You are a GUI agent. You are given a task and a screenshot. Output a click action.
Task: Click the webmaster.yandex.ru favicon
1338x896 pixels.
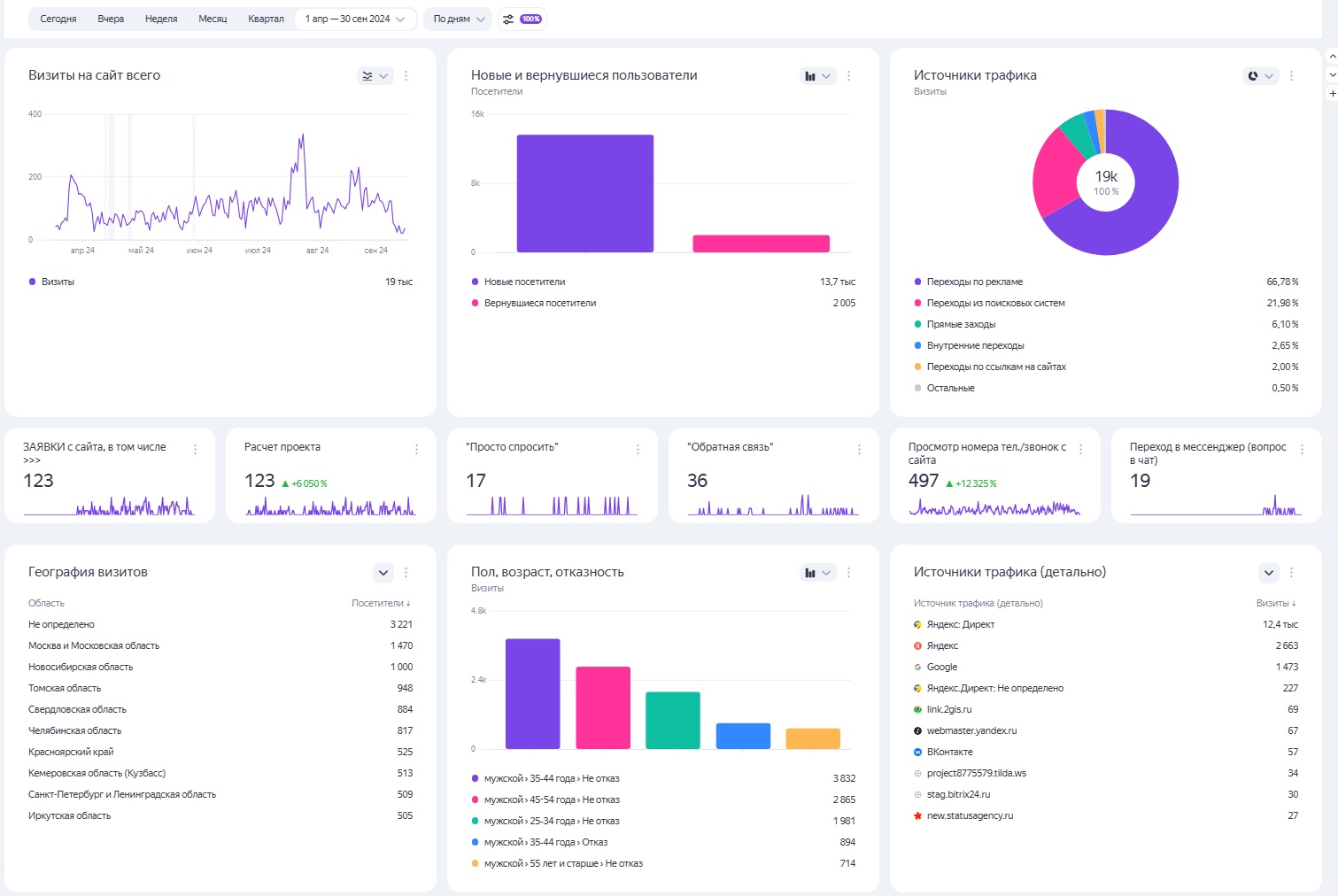[918, 731]
